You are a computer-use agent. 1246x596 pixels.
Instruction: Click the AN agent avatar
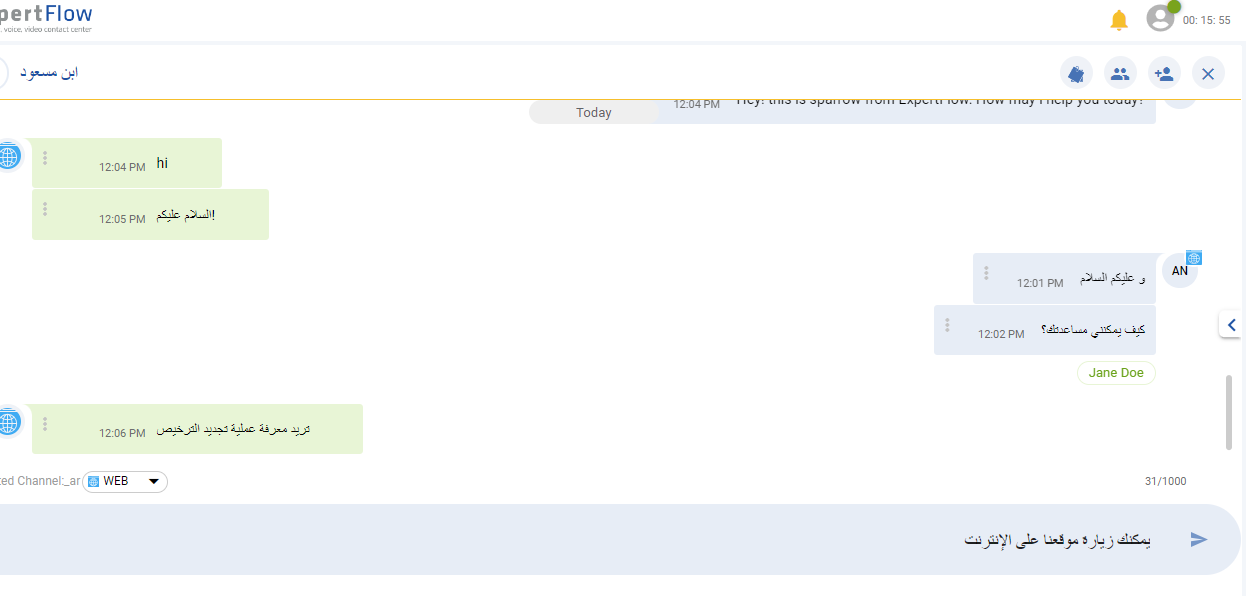coord(1180,270)
